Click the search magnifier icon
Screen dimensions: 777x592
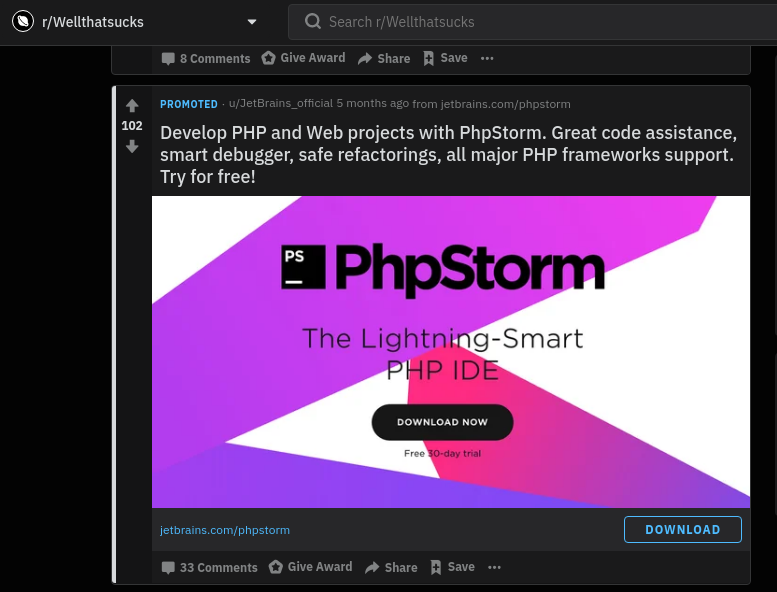pyautogui.click(x=313, y=21)
